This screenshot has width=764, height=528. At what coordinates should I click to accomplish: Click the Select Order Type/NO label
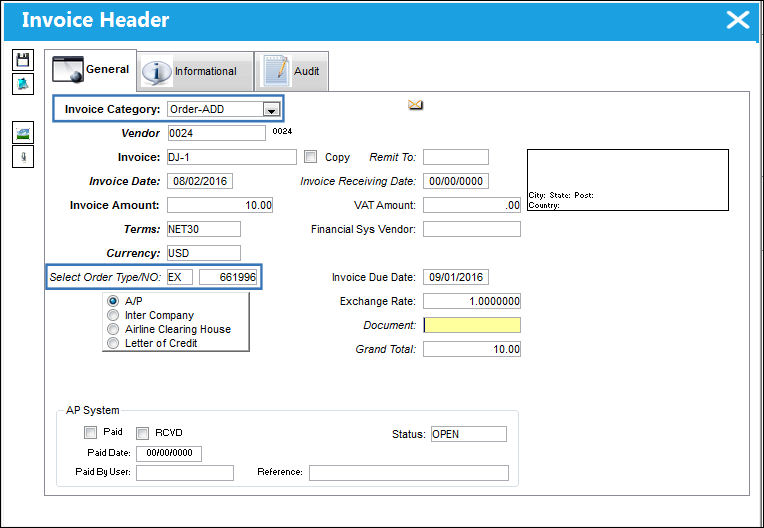coord(105,277)
